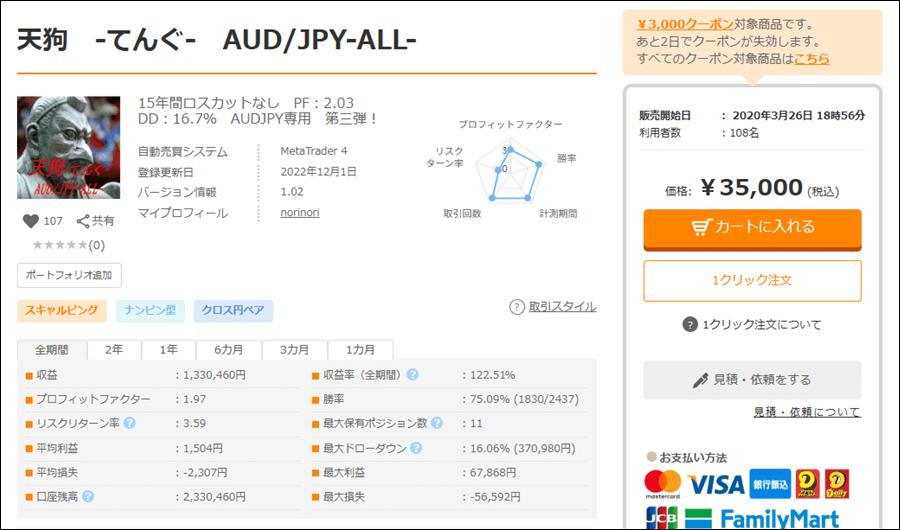Click the share icon labeled 共有
The image size is (900, 530).
click(x=83, y=221)
